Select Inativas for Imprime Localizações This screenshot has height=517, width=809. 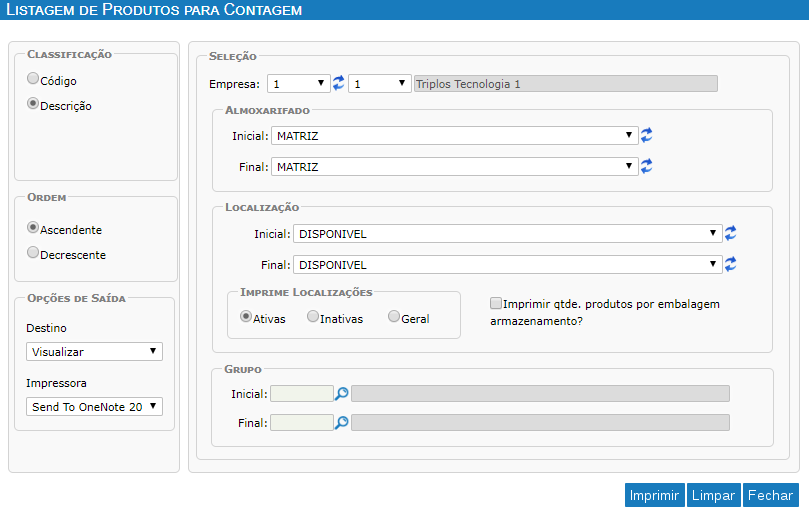point(313,316)
